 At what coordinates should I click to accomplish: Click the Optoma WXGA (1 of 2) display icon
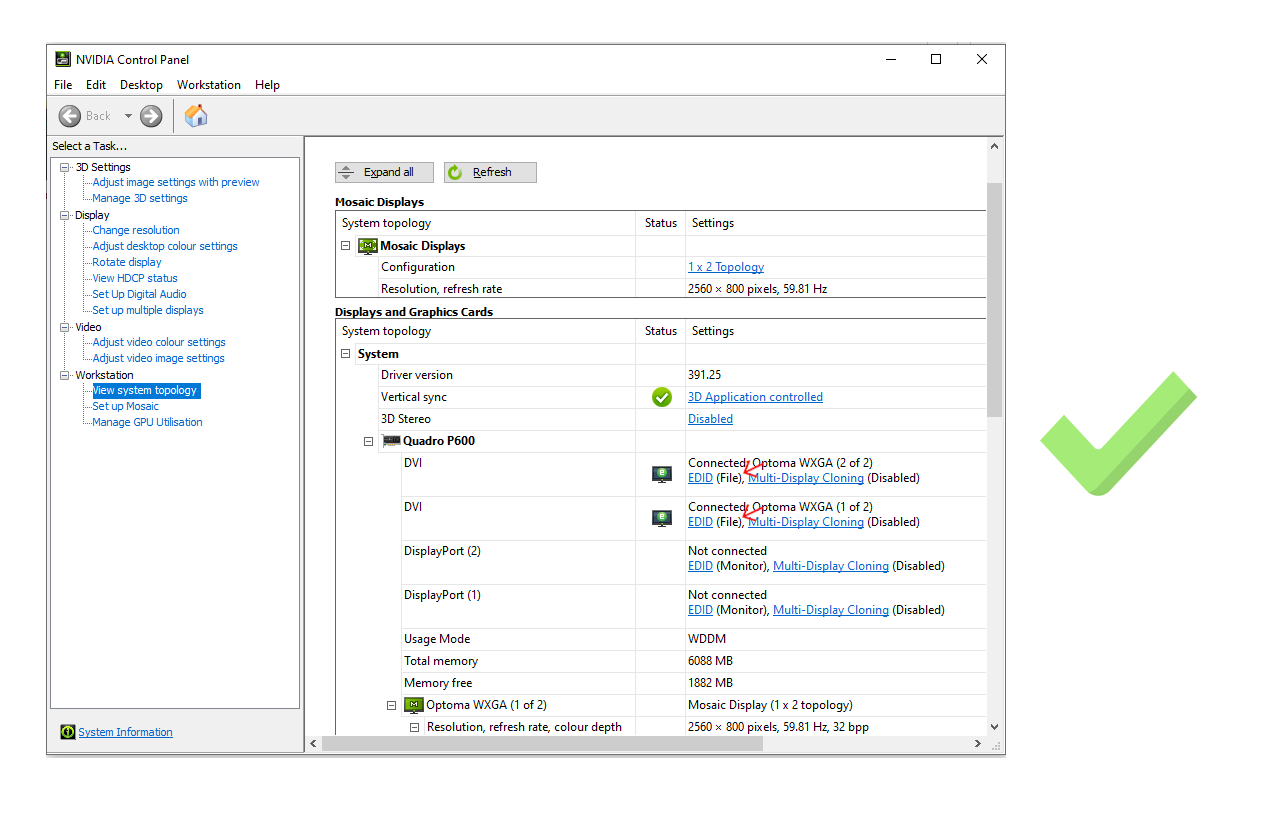coord(414,705)
